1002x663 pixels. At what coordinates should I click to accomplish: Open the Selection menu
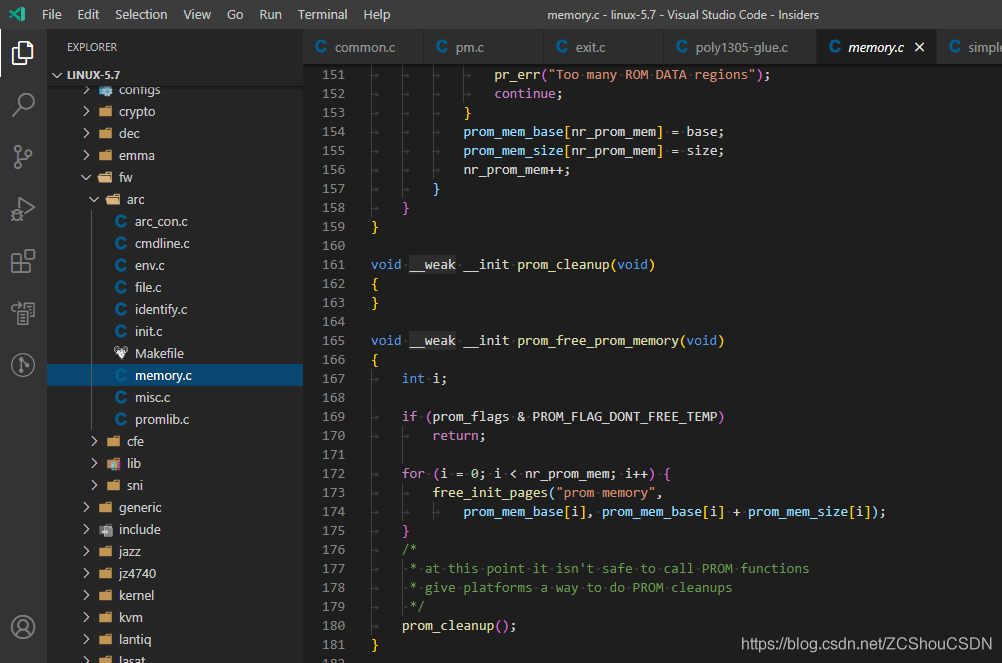pos(141,14)
